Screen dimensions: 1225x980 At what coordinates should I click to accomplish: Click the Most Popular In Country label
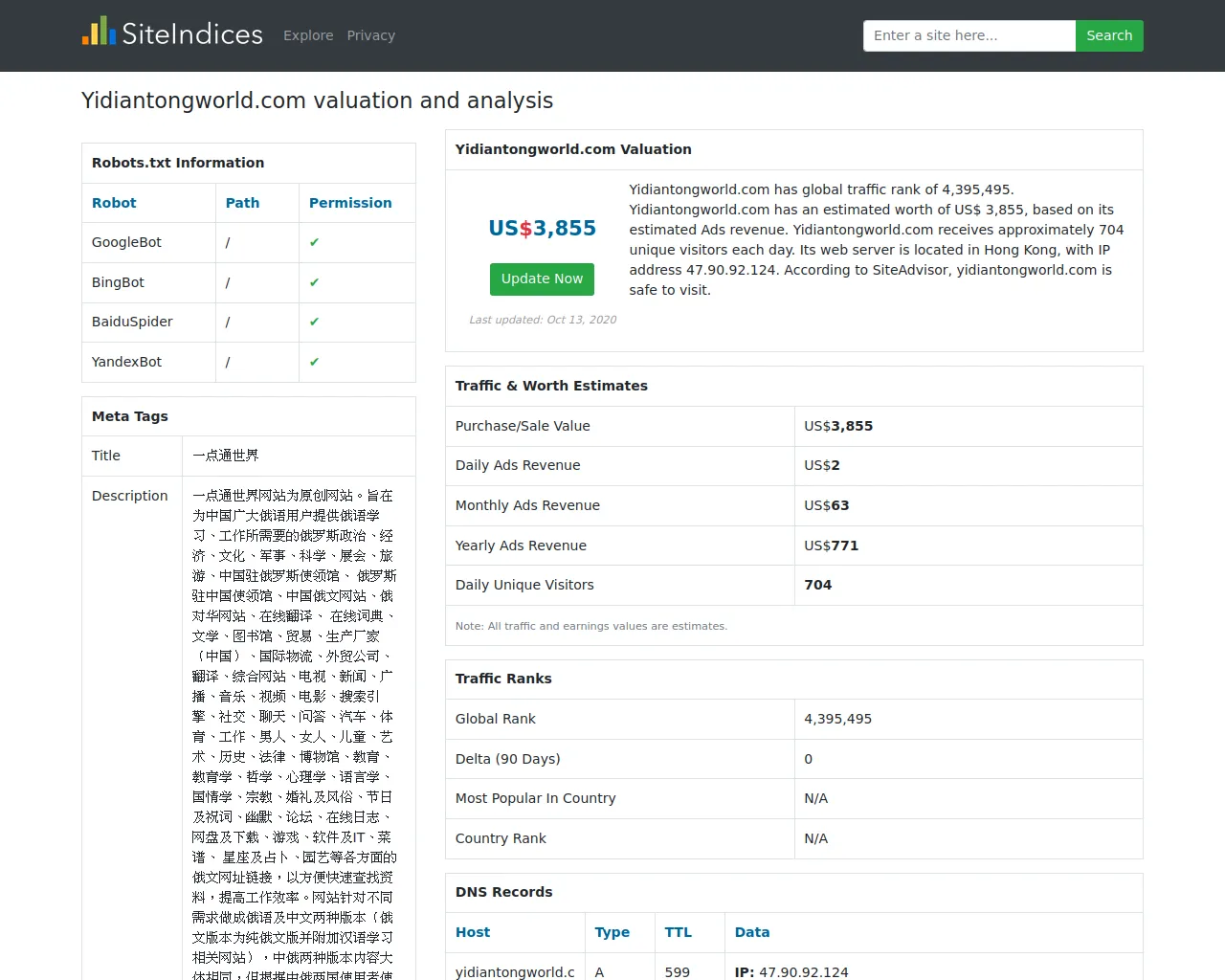pos(535,798)
